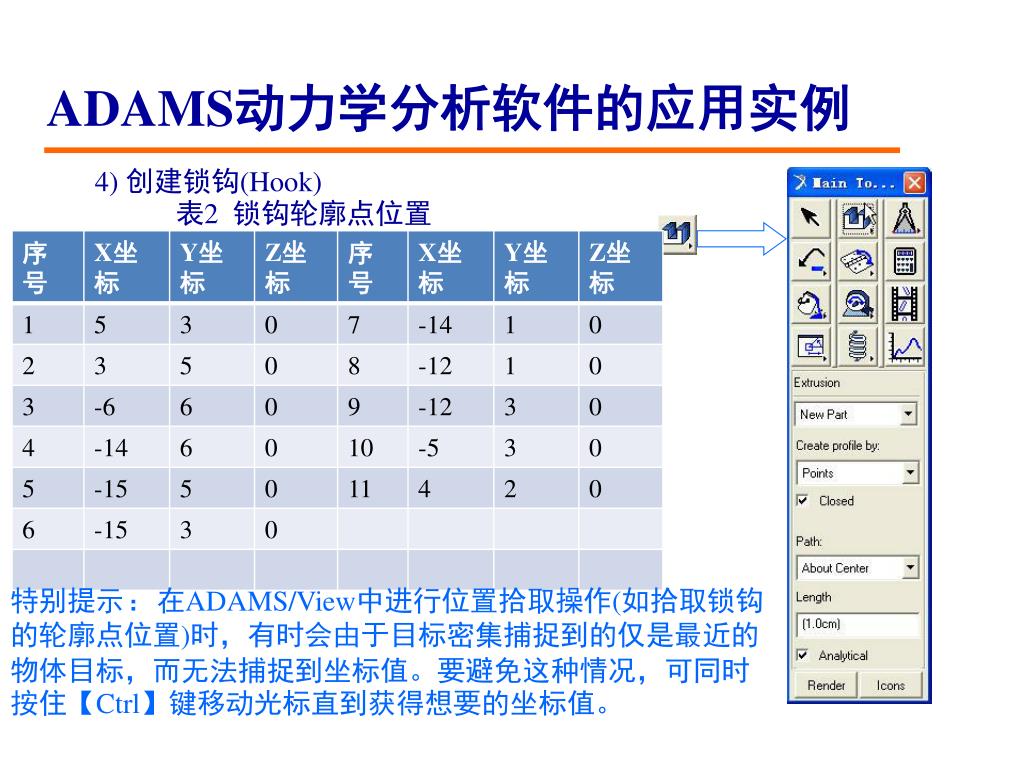Viewport: 1024px width, 768px height.
Task: Click serial number 6 in first column
Action: point(28,530)
